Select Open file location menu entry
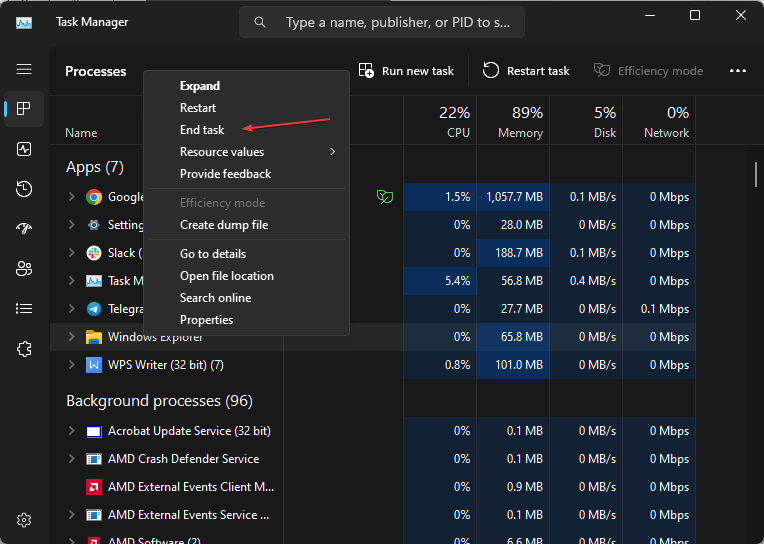The width and height of the screenshot is (764, 544). [226, 276]
